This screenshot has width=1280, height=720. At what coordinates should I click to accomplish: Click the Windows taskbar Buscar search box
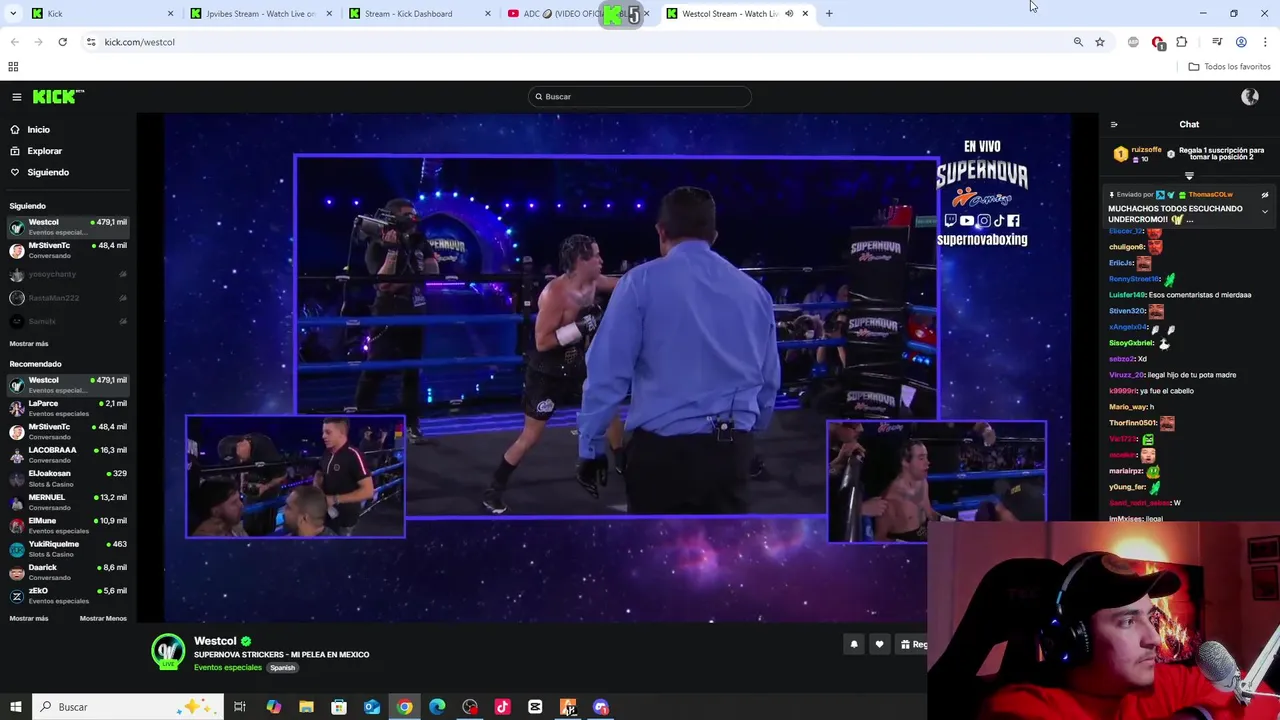(x=128, y=707)
